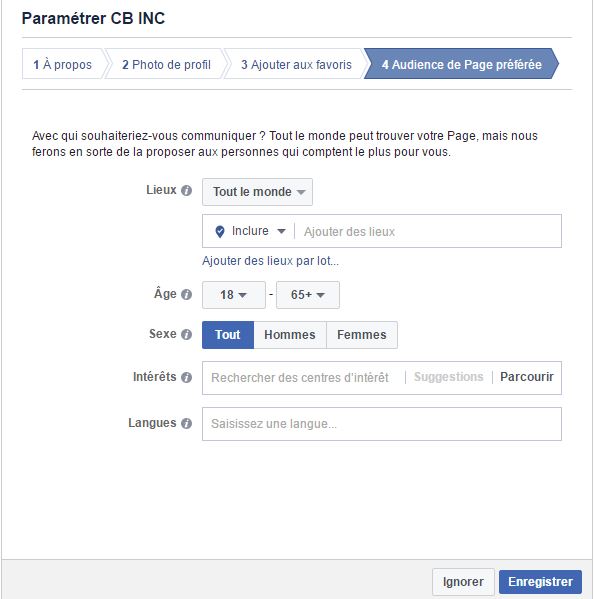The image size is (595, 599).
Task: Open the maximum age 65+ dropdown
Action: pos(308,295)
